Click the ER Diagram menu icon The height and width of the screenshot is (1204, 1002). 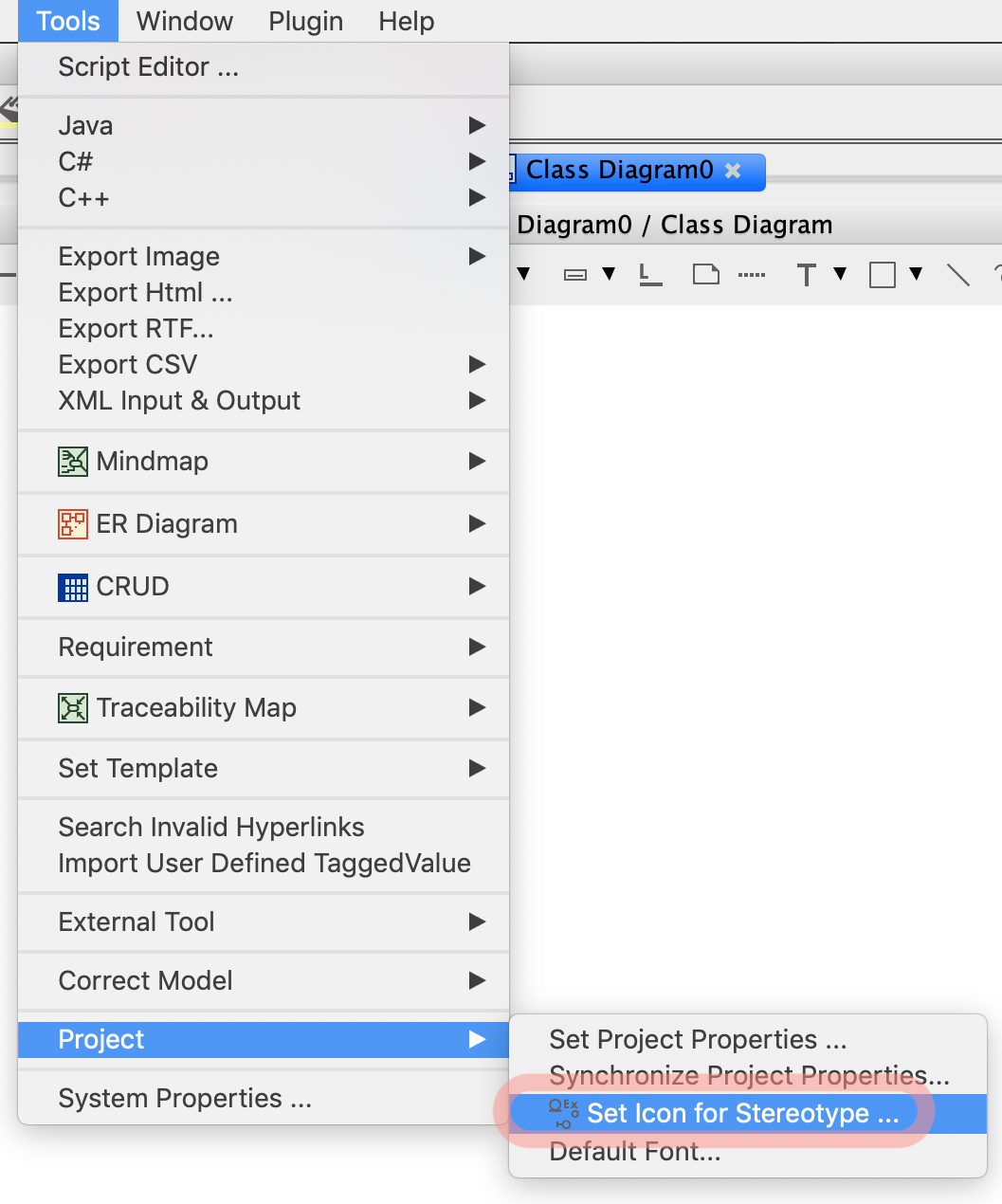click(73, 524)
